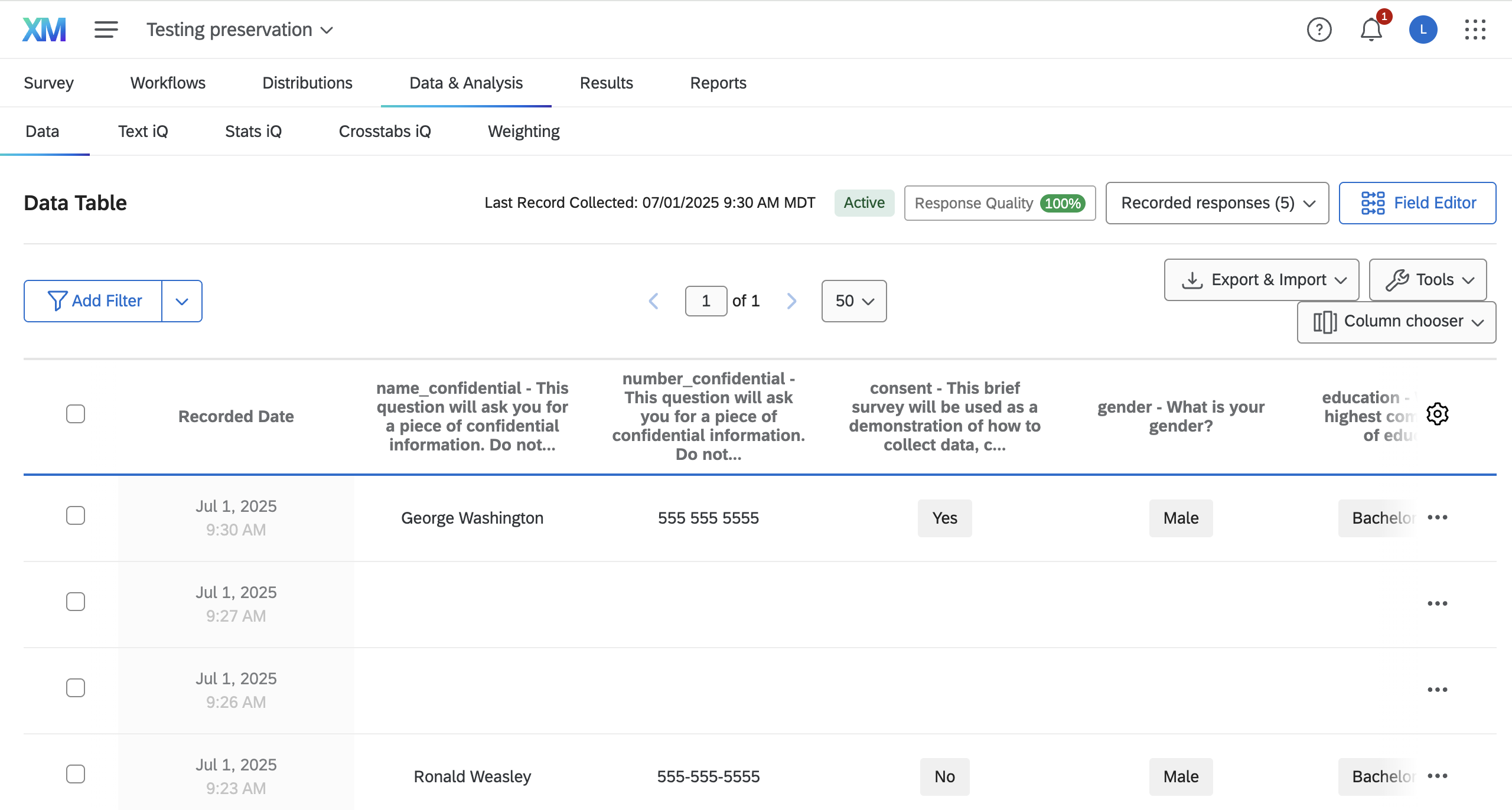The width and height of the screenshot is (1512, 810).
Task: Expand the Column chooser dropdown
Action: pos(1396,322)
